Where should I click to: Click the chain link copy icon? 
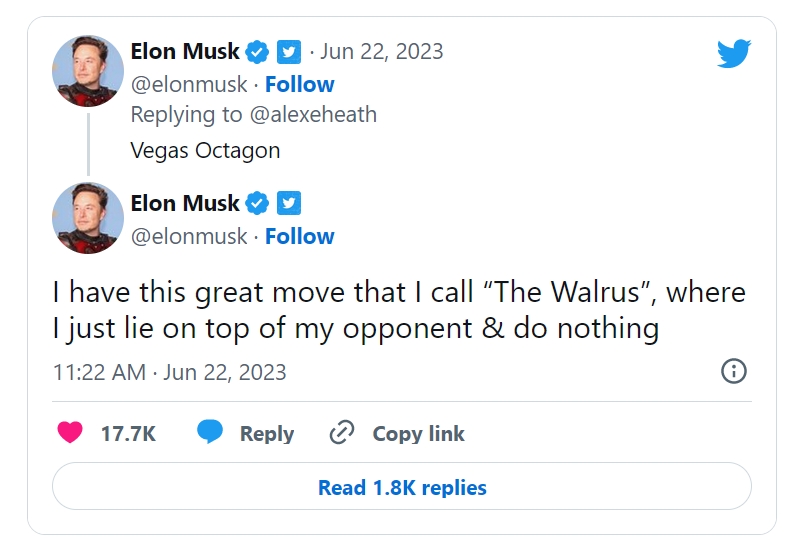(342, 433)
